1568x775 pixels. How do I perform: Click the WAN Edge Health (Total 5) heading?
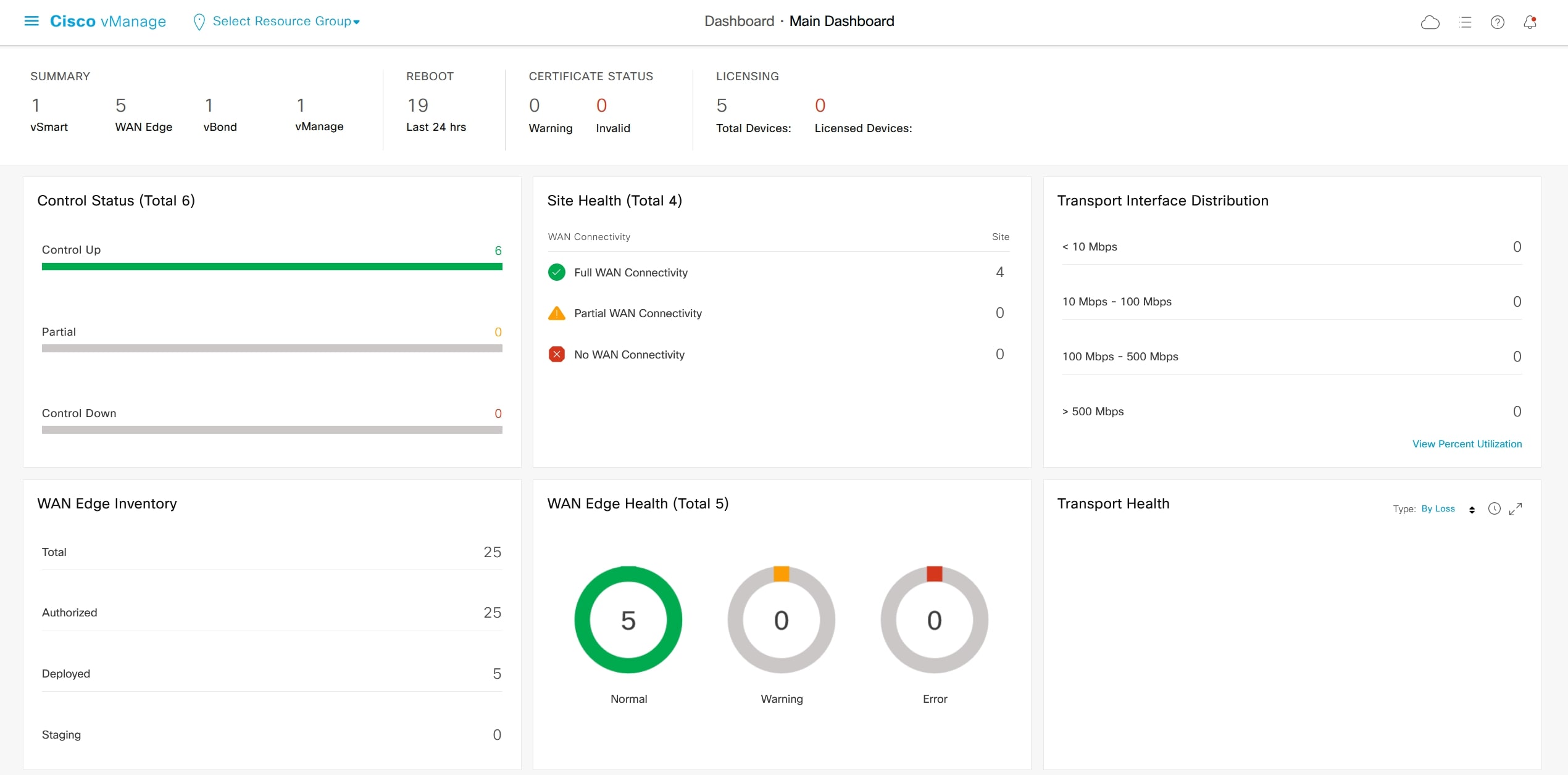pyautogui.click(x=638, y=504)
